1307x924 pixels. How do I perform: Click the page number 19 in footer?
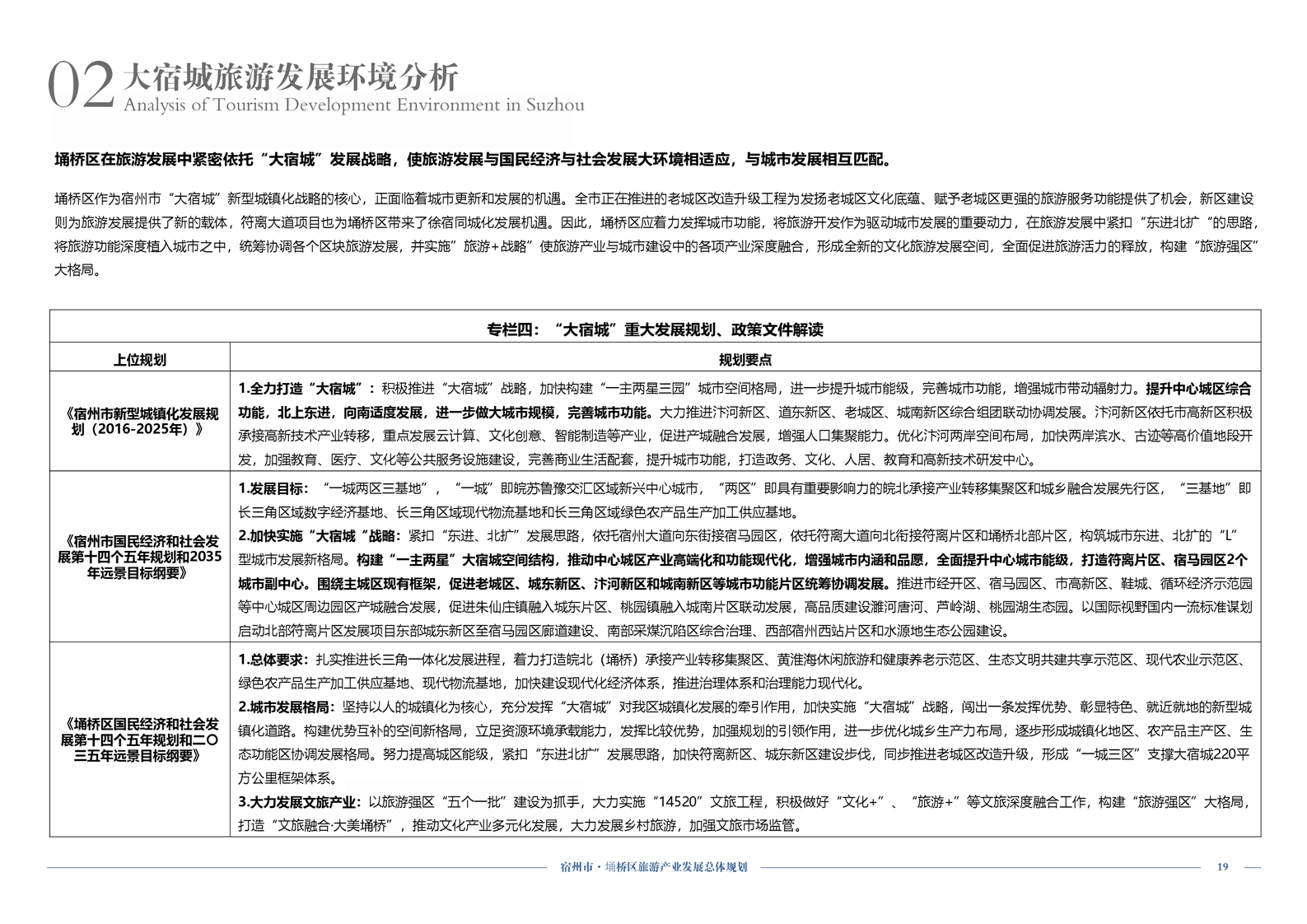[1222, 866]
